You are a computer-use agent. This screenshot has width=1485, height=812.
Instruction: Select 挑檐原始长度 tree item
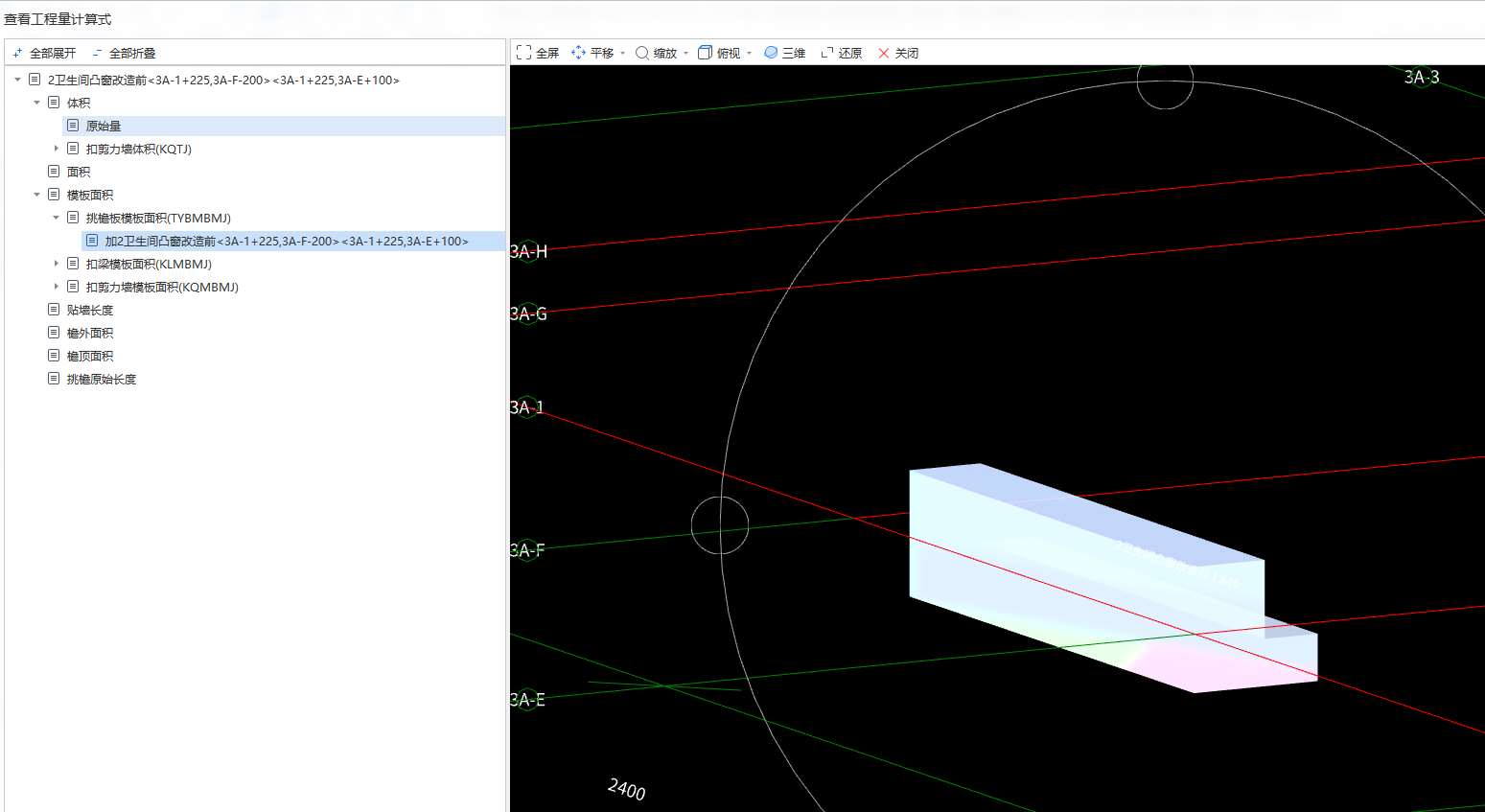[x=102, y=379]
